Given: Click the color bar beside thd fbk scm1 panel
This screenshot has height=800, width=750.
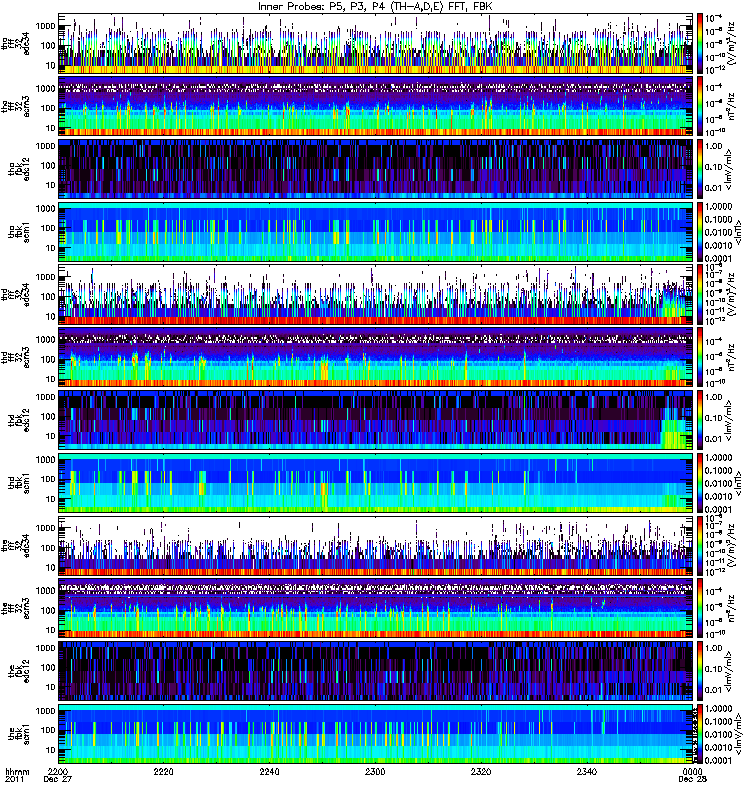Looking at the screenshot, I should pyautogui.click(x=699, y=483).
